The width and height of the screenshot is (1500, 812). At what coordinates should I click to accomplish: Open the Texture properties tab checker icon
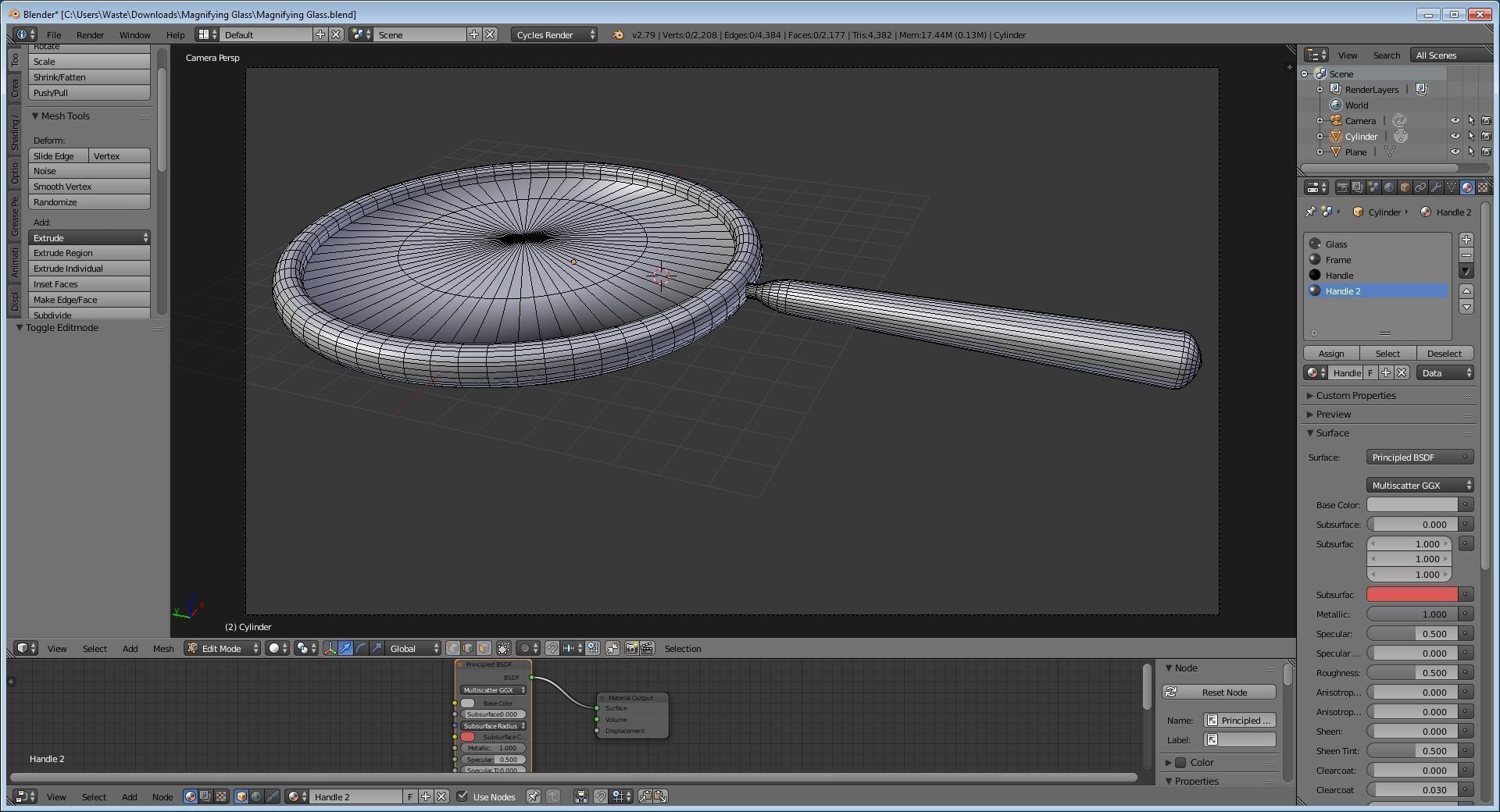point(1483,187)
